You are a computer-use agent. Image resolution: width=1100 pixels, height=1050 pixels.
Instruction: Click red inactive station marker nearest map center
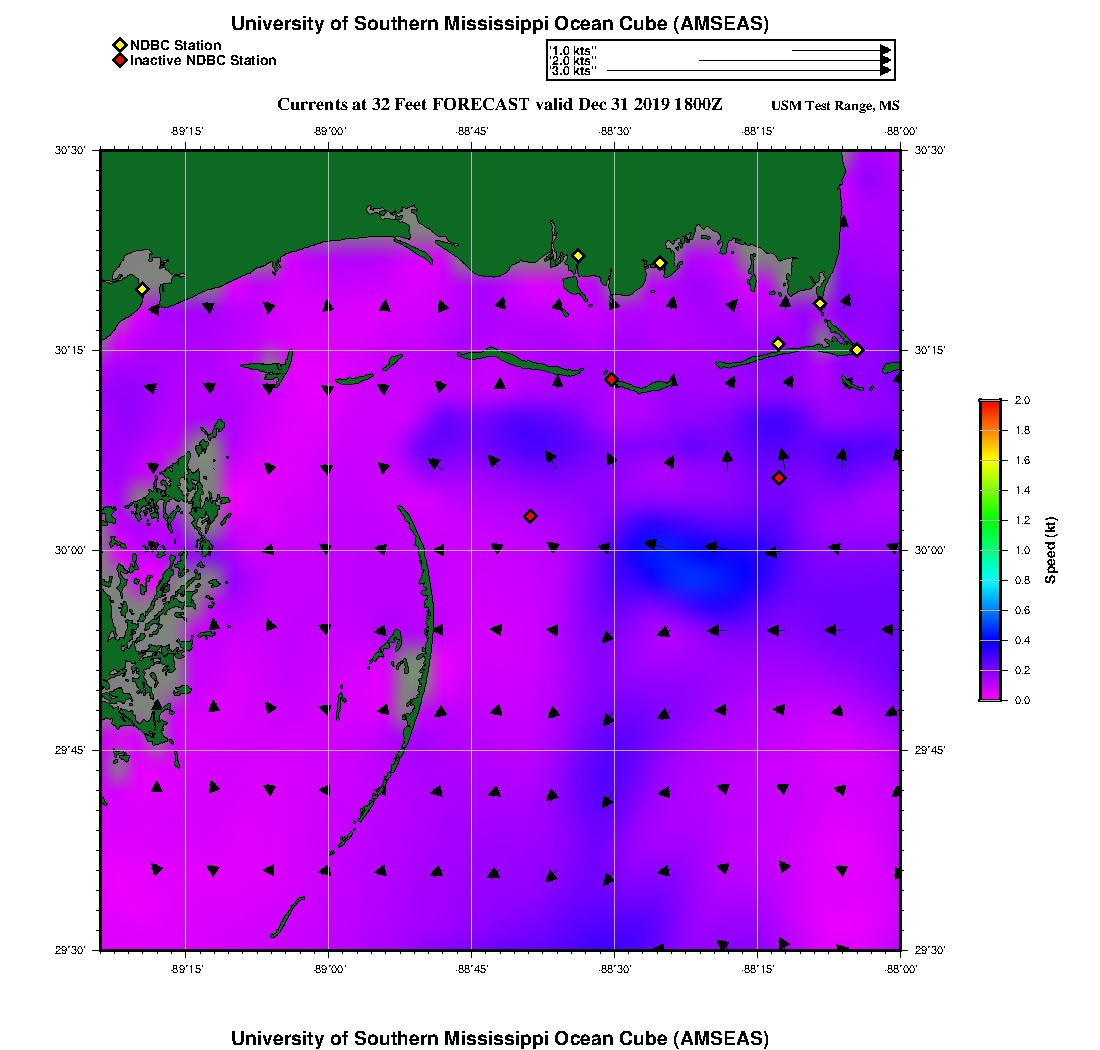pos(530,516)
